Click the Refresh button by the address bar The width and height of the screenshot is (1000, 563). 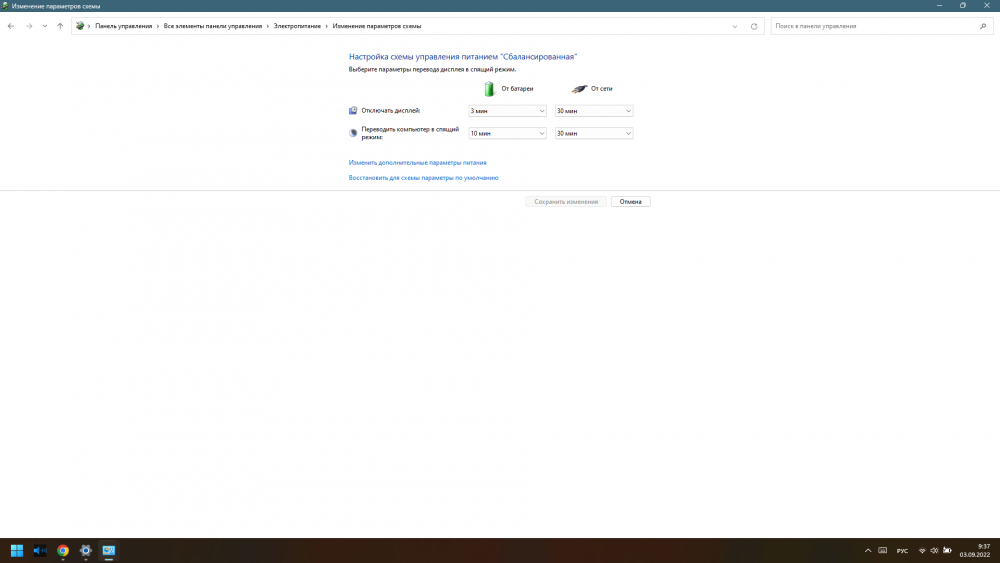[x=754, y=26]
